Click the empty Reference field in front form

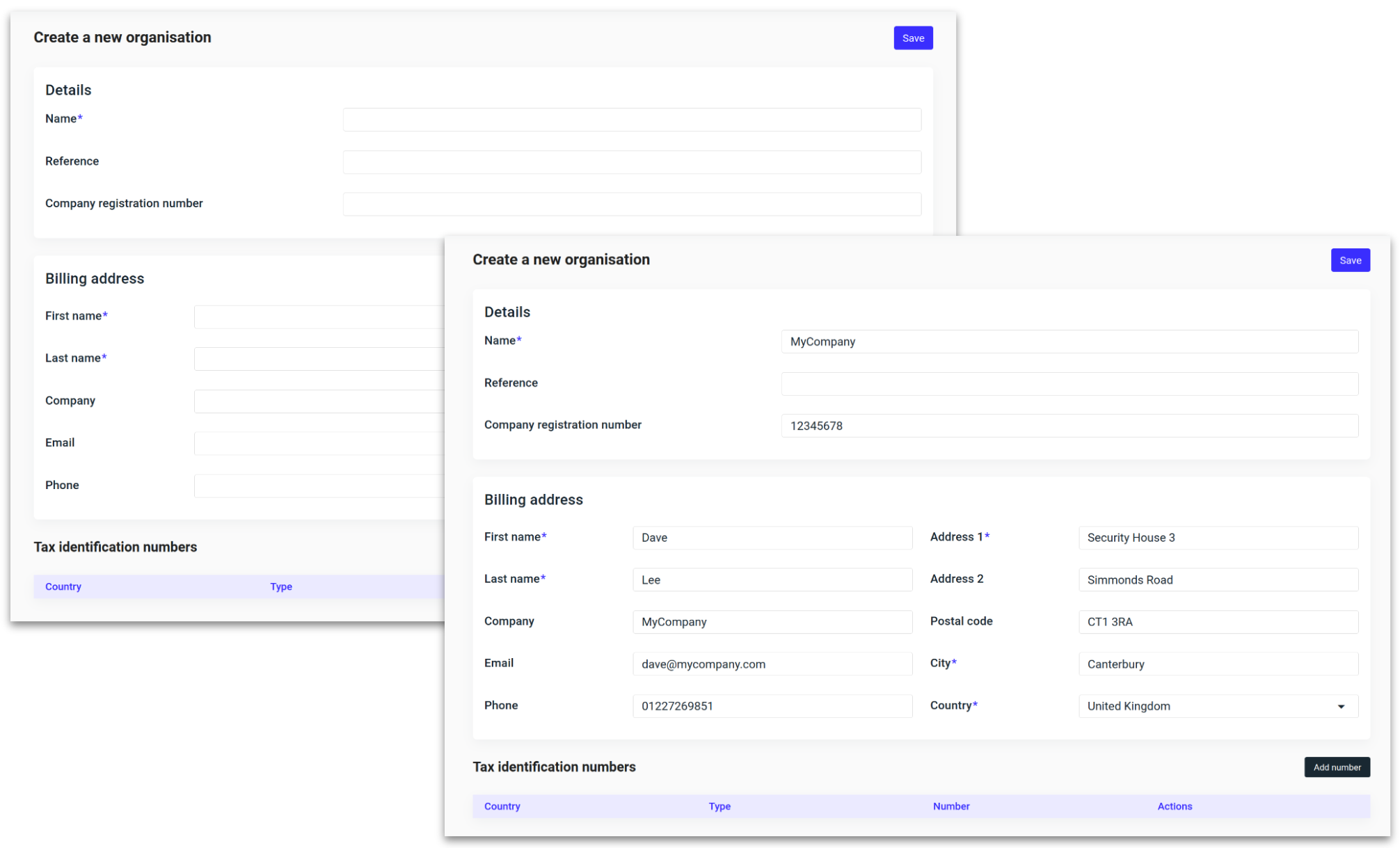[x=1069, y=384]
